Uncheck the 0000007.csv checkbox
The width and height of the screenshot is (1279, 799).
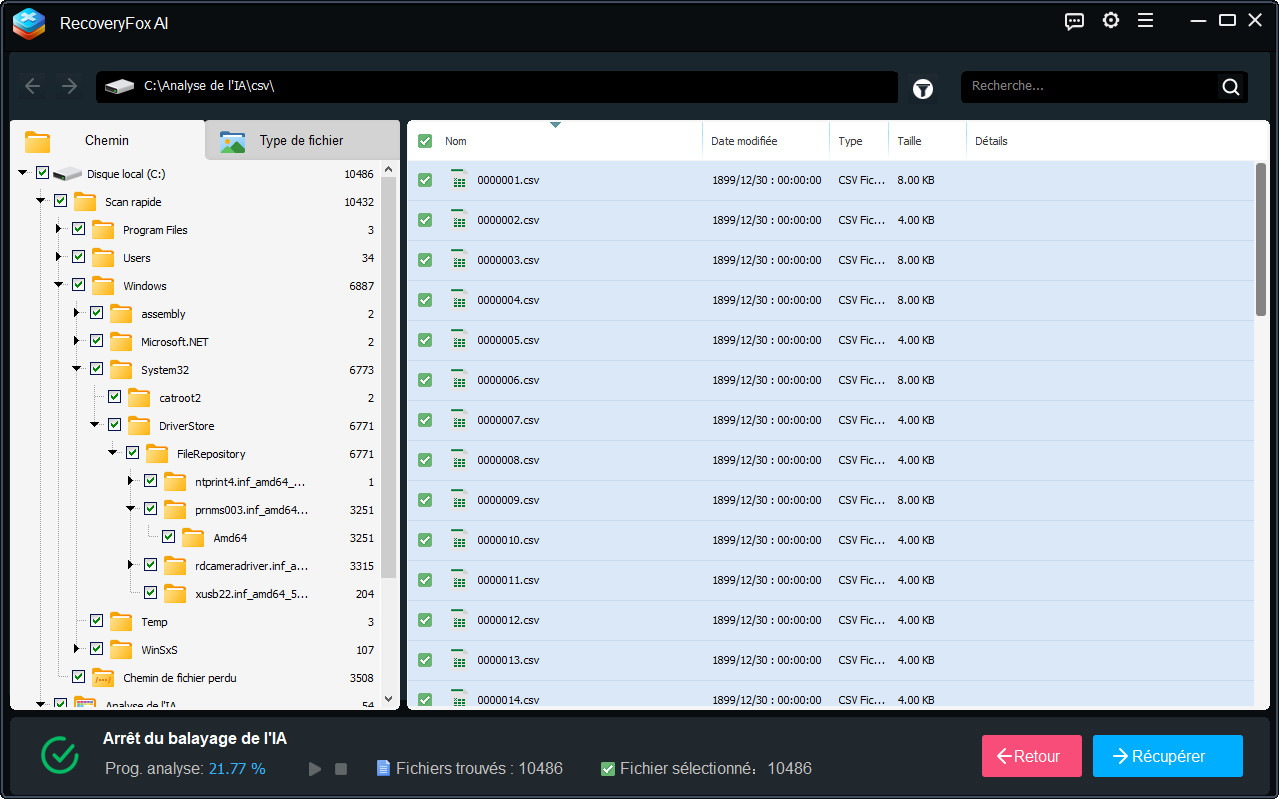point(425,420)
